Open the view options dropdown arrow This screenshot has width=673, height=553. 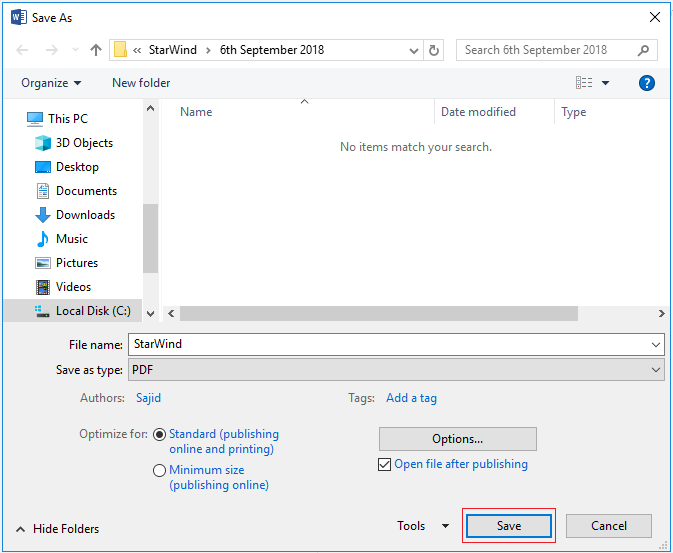pyautogui.click(x=605, y=83)
